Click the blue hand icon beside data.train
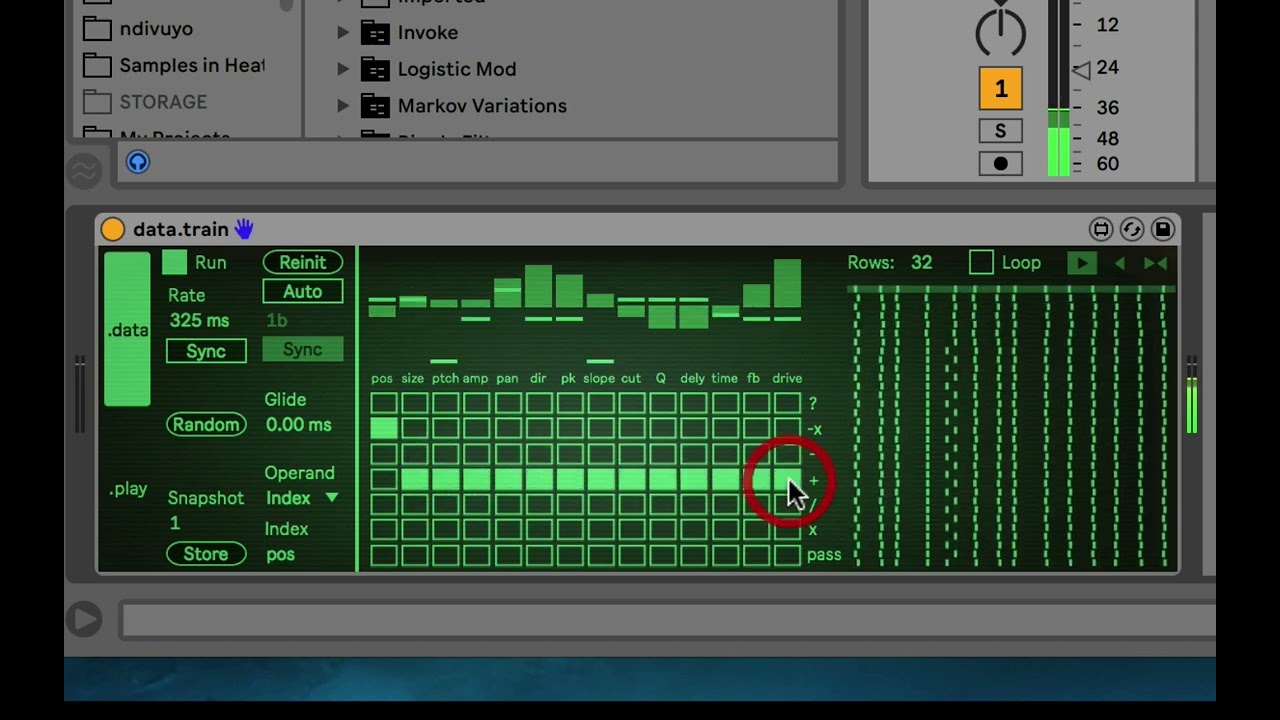 (244, 229)
